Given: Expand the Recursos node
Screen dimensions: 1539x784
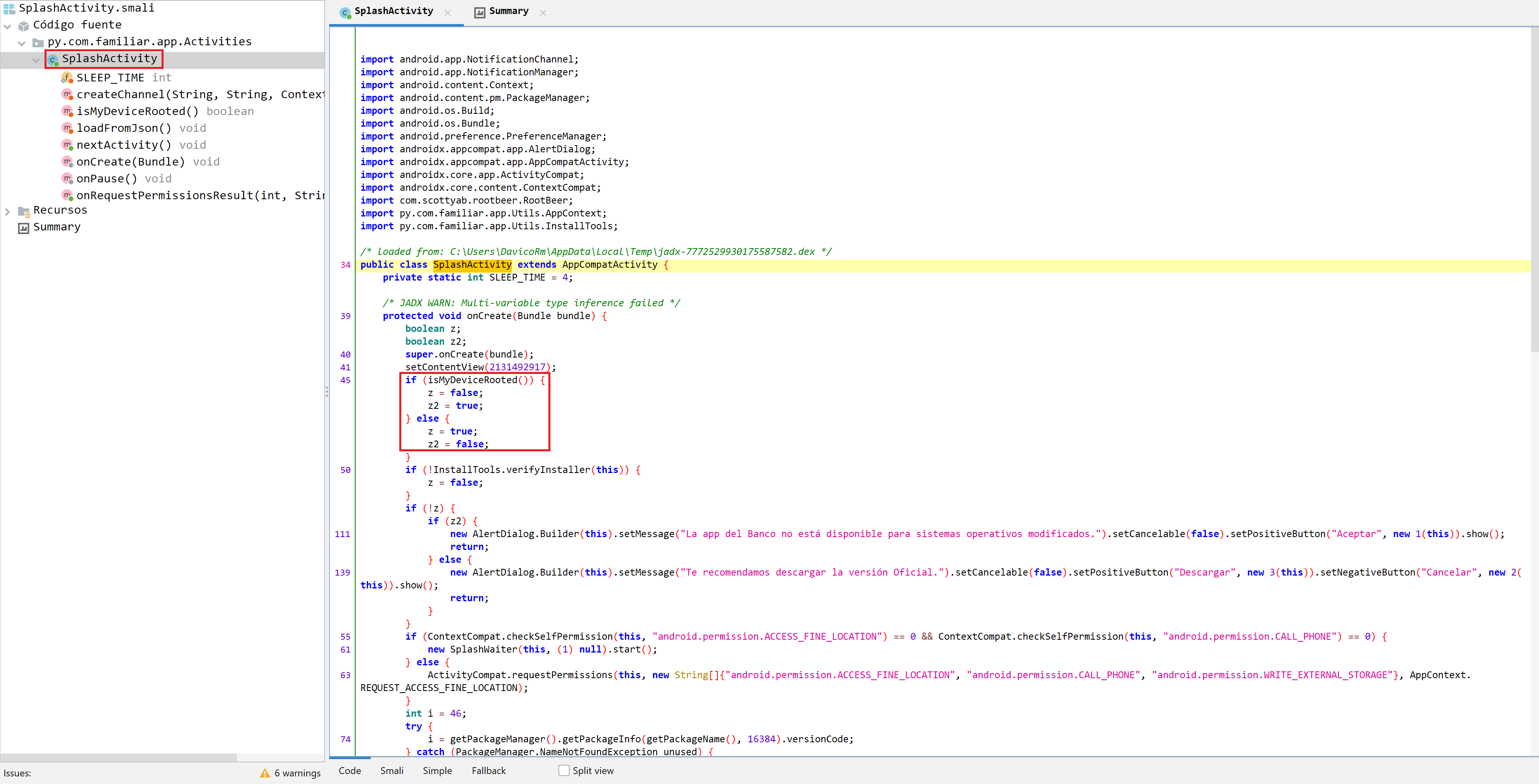Looking at the screenshot, I should pos(7,211).
